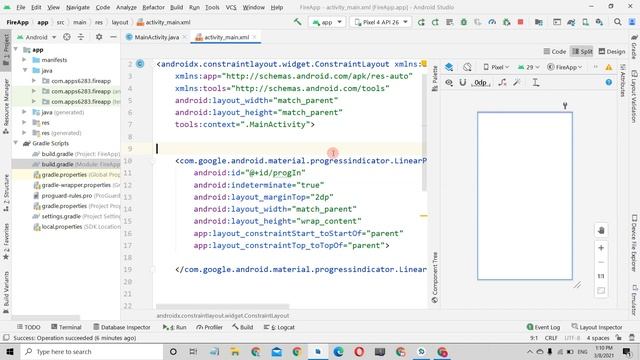Open the Navigate menu
This screenshot has width=640, height=360.
pos(78,7)
